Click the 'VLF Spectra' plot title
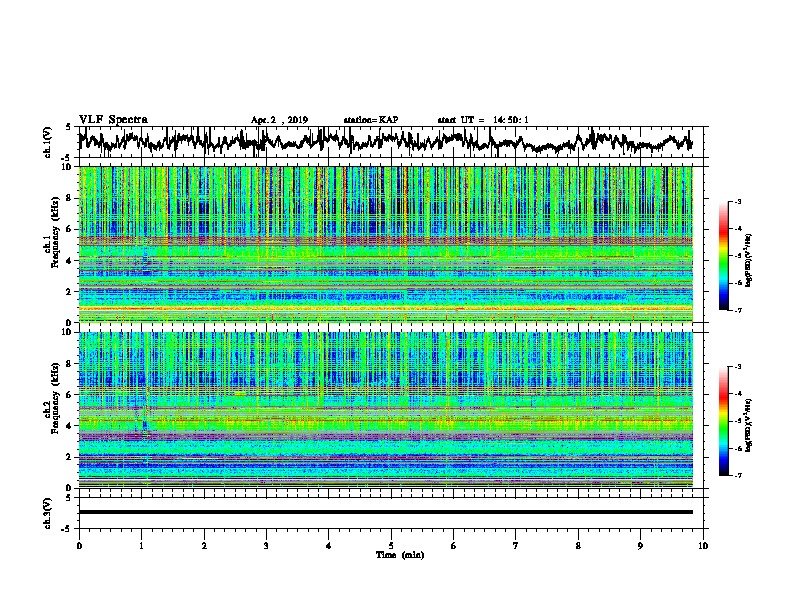 (x=113, y=119)
